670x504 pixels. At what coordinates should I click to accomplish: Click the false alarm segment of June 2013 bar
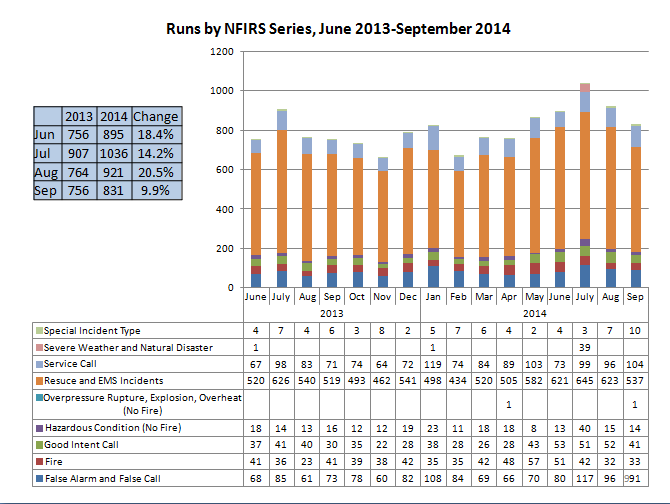coord(256,281)
